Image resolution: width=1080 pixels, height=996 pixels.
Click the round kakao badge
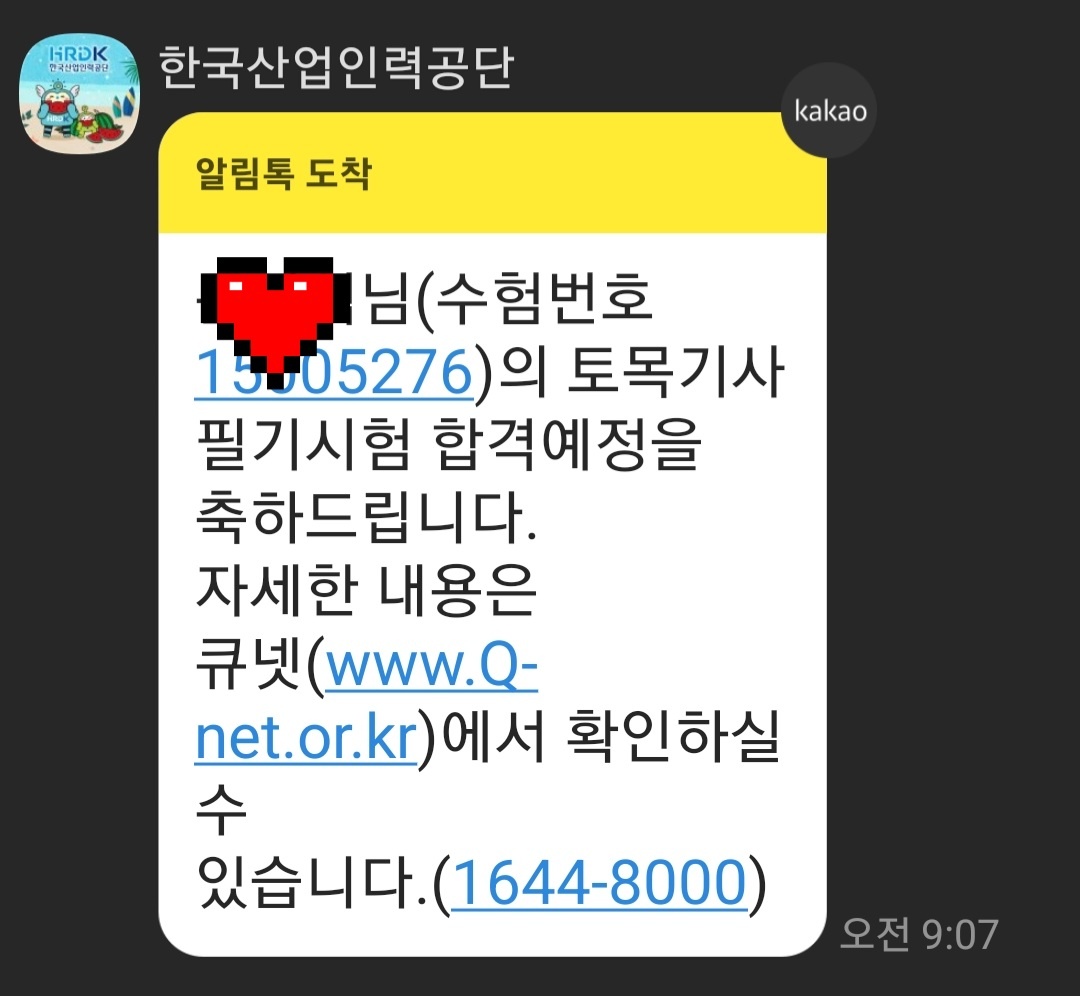click(x=829, y=110)
